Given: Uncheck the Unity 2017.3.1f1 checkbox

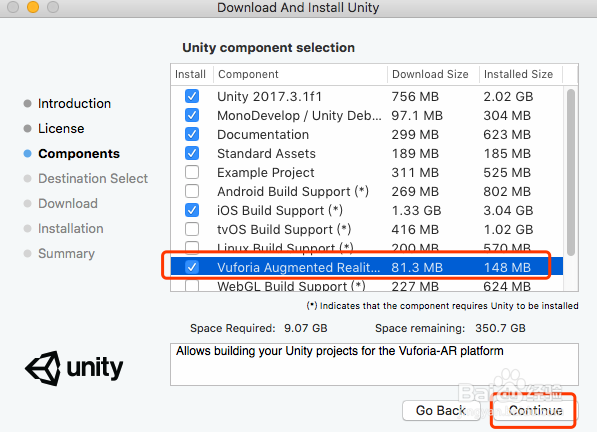Looking at the screenshot, I should tap(192, 96).
